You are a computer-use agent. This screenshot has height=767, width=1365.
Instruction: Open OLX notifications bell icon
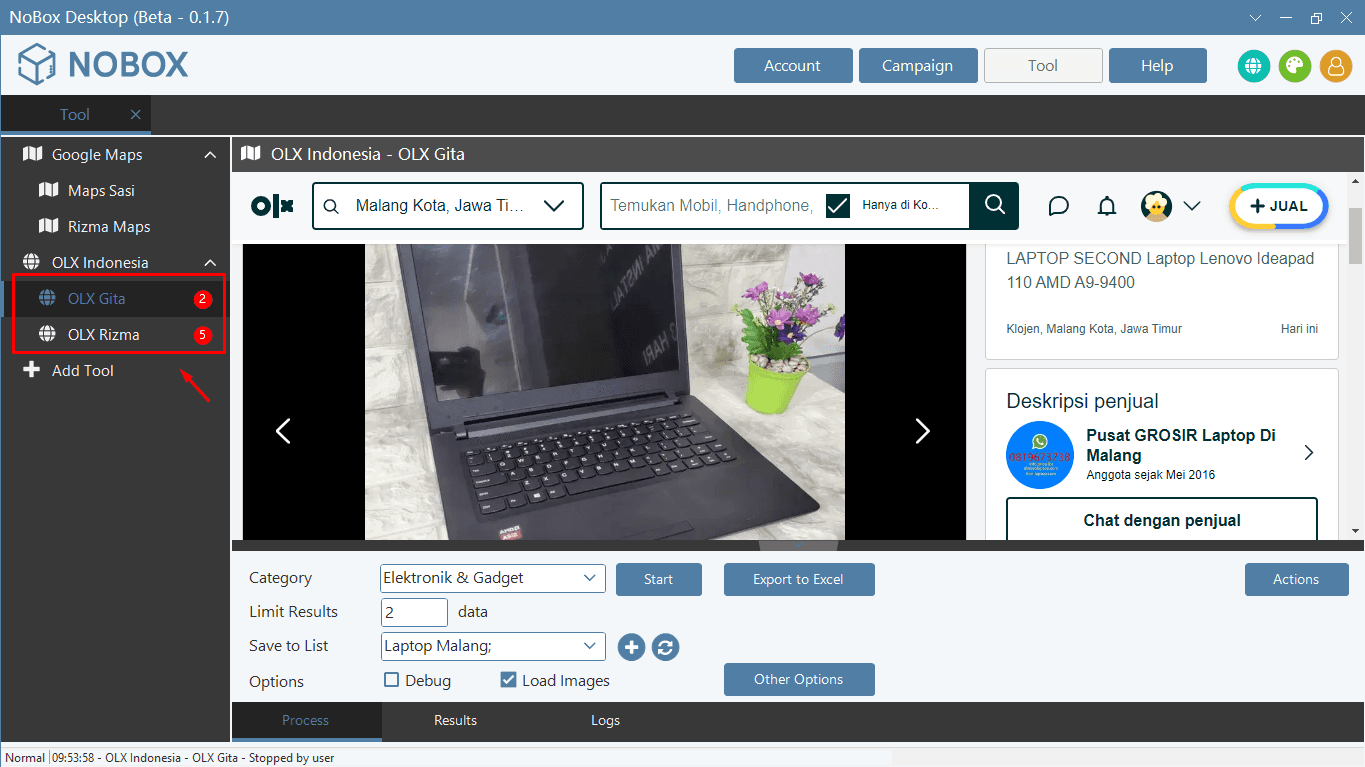pos(1106,205)
